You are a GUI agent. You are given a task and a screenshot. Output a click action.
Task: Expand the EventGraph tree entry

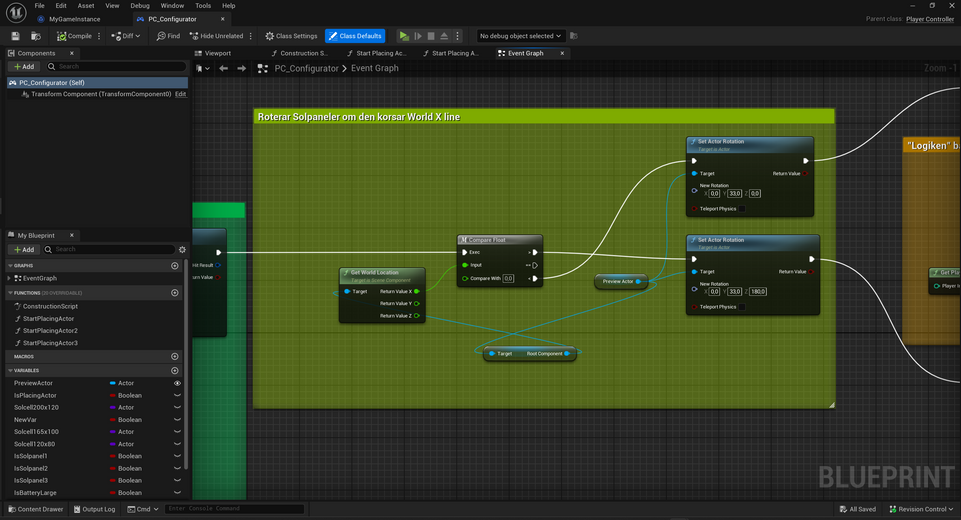tap(10, 278)
